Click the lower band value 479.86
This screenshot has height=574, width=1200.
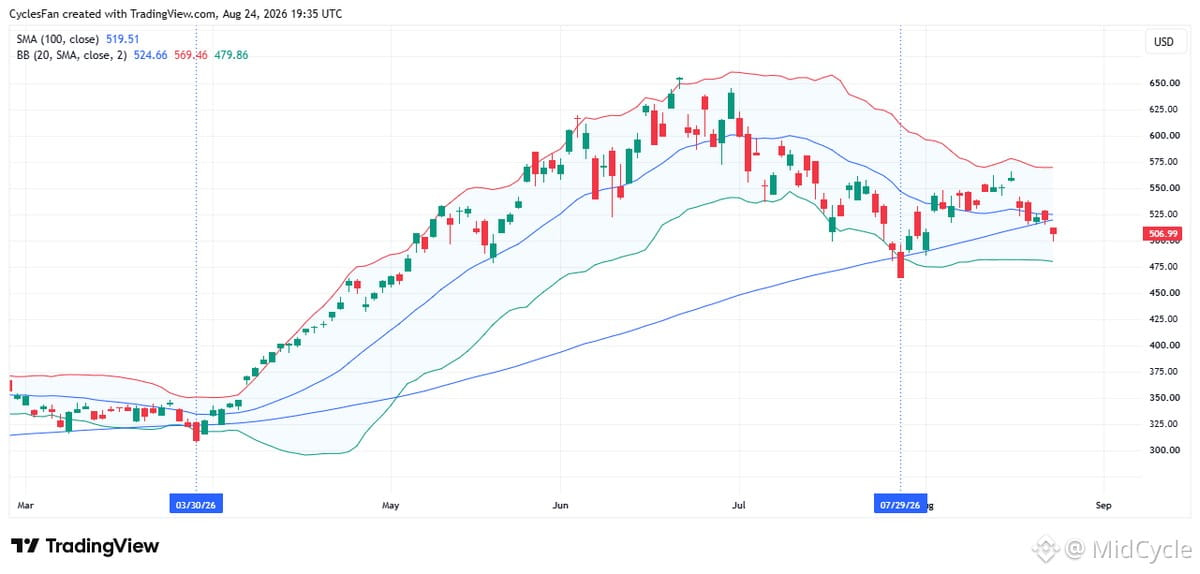[232, 55]
